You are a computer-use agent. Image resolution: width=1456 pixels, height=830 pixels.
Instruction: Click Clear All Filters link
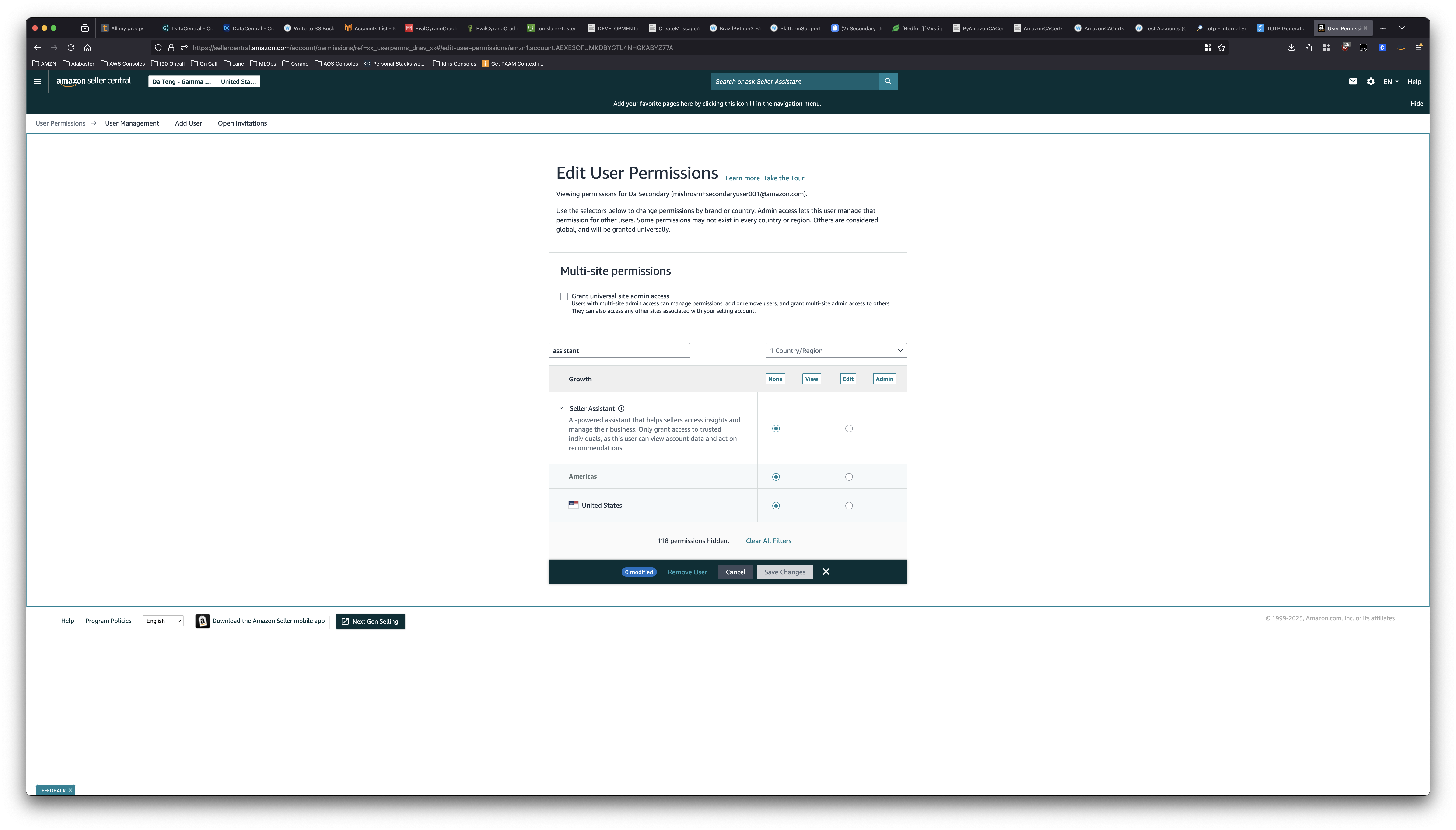pyautogui.click(x=768, y=541)
